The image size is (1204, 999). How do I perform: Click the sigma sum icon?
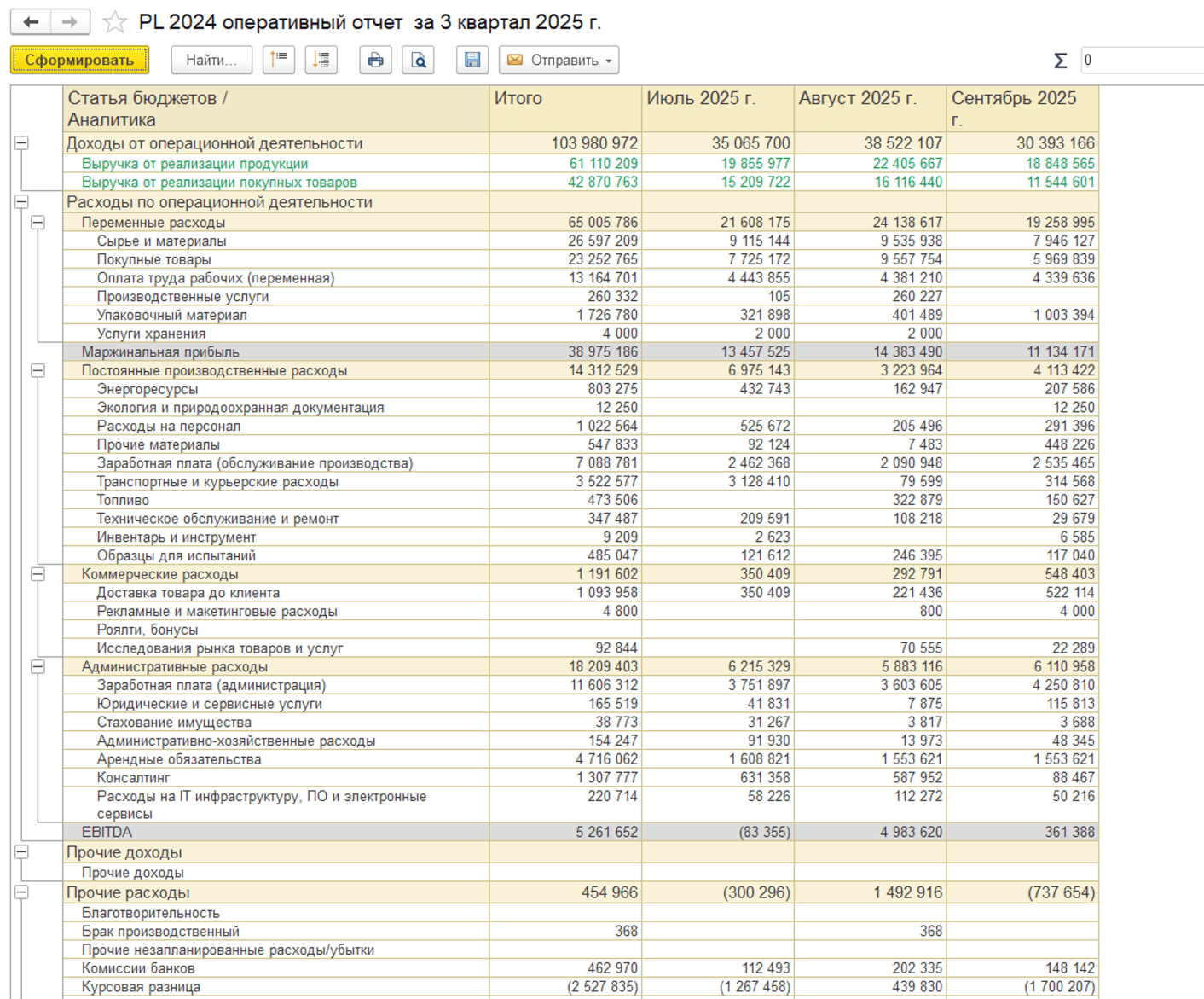(x=1060, y=61)
